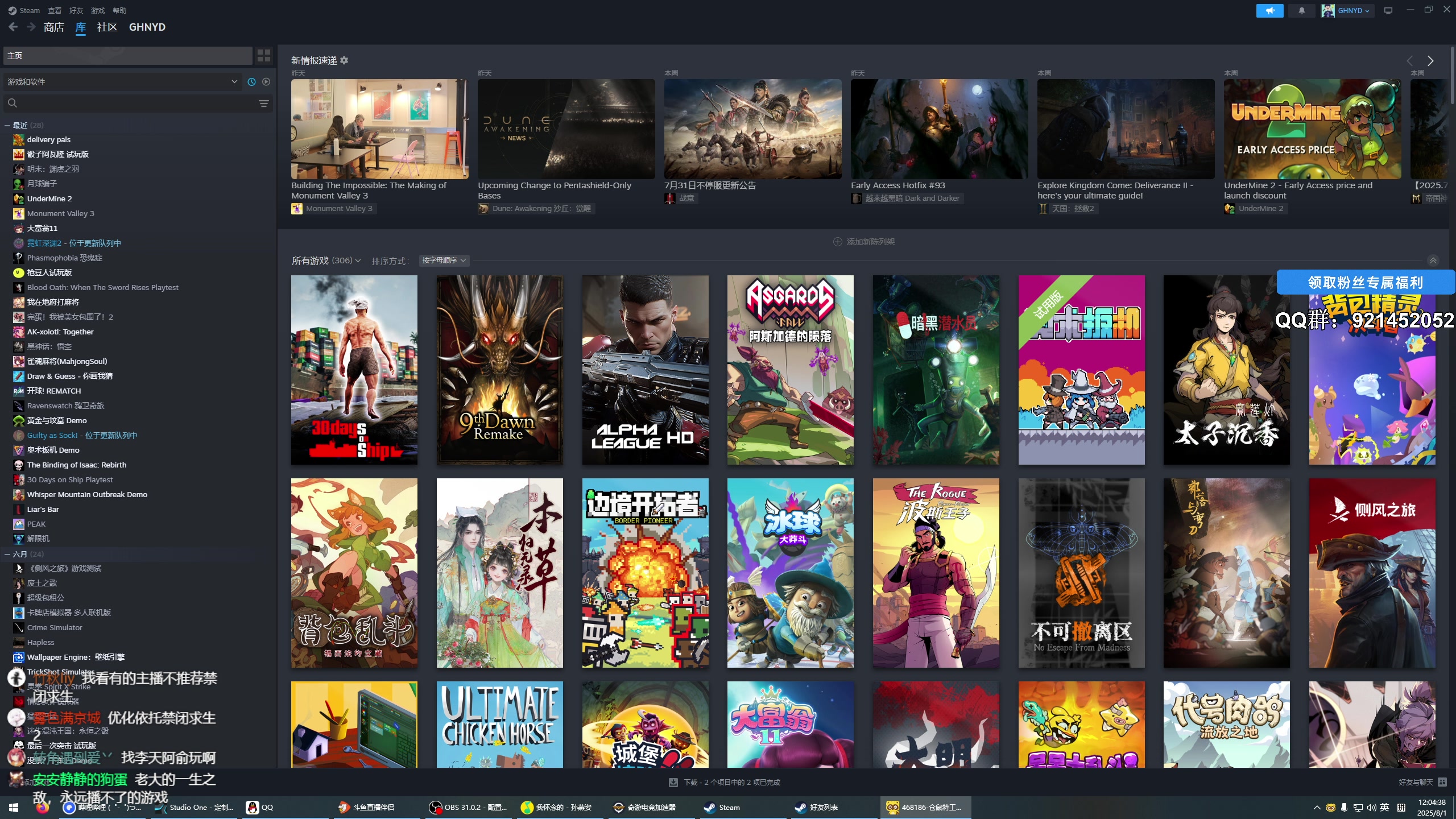Click the add new shelf plus icon
Screen dimensions: 1456x819
click(837, 242)
